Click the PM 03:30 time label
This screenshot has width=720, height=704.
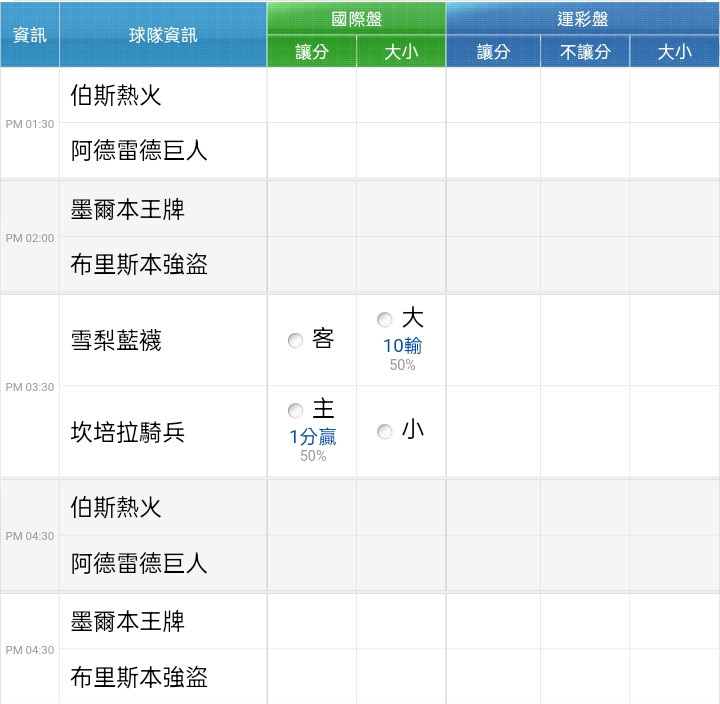pos(30,387)
